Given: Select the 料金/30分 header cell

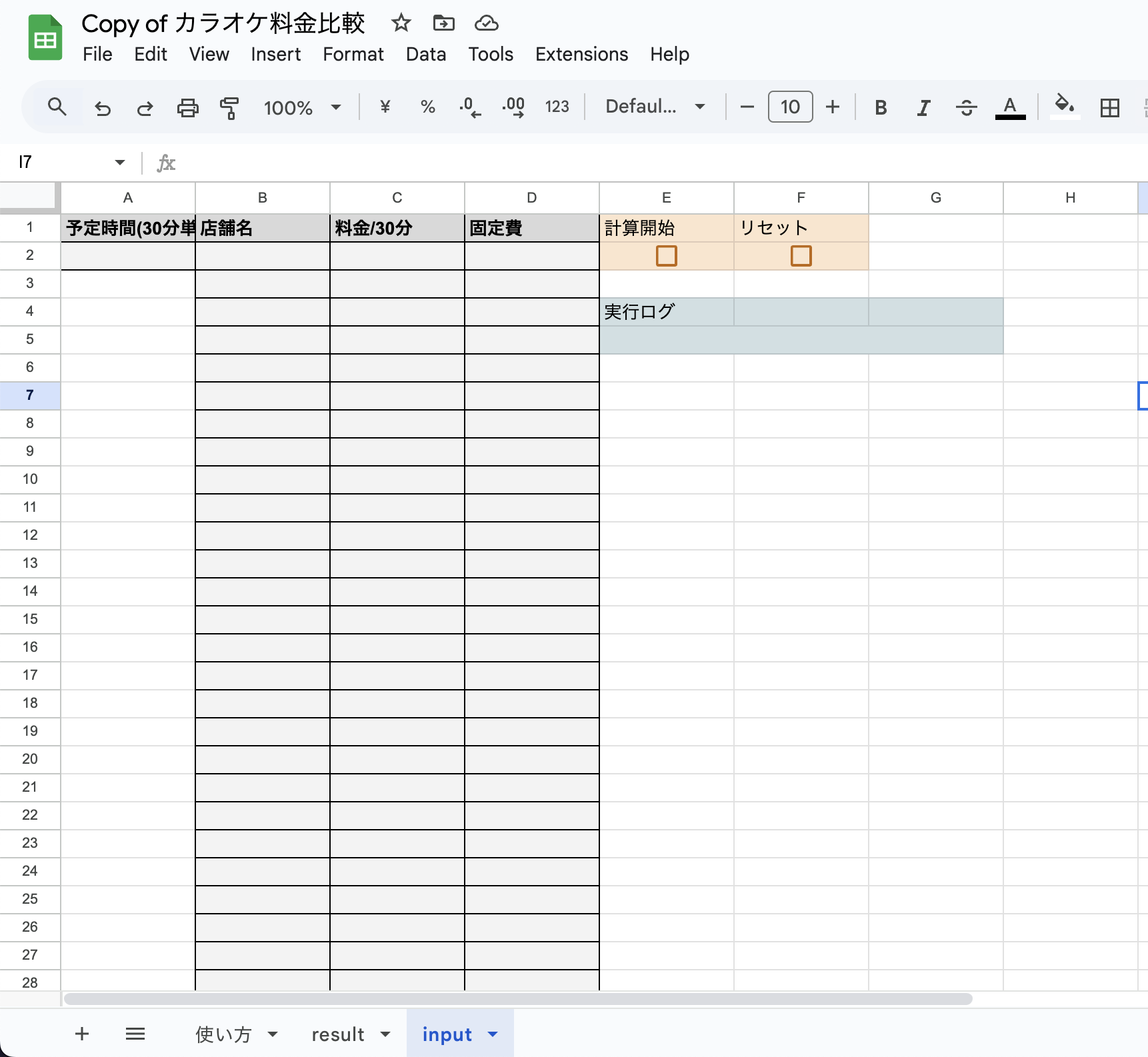Looking at the screenshot, I should point(397,228).
